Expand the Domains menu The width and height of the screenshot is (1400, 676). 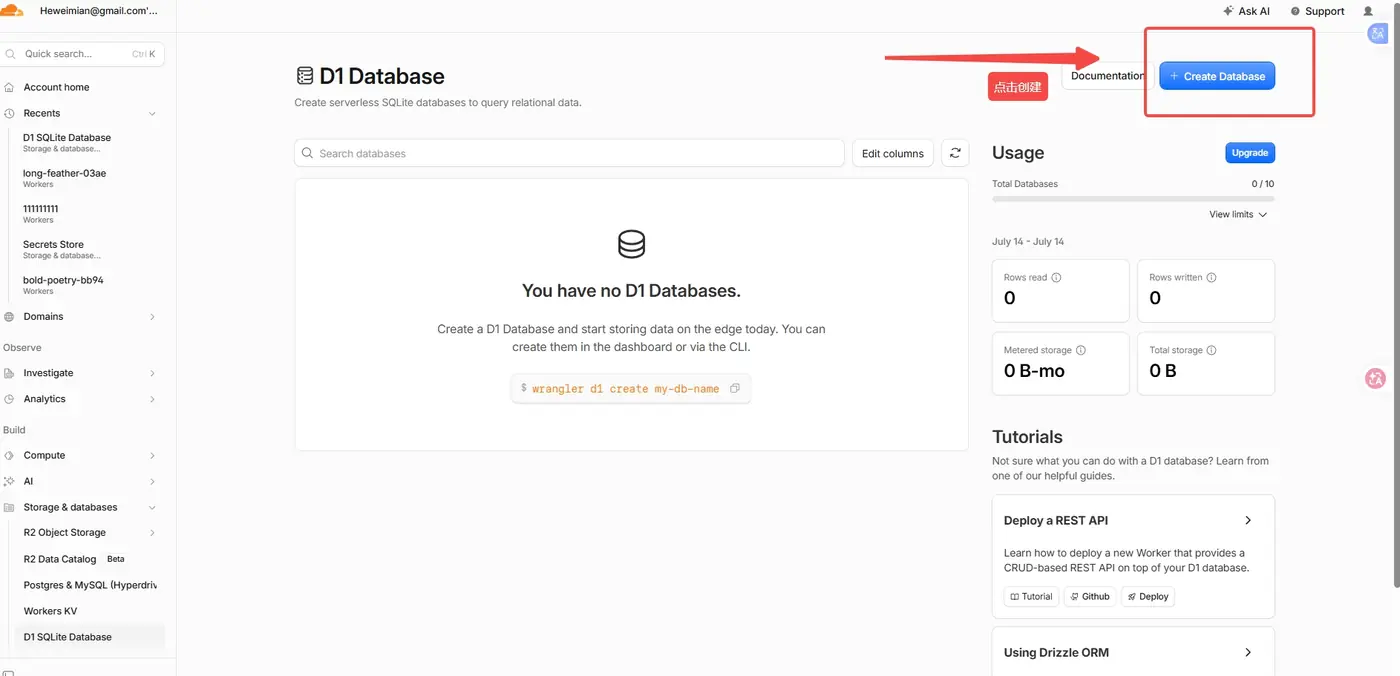(152, 316)
